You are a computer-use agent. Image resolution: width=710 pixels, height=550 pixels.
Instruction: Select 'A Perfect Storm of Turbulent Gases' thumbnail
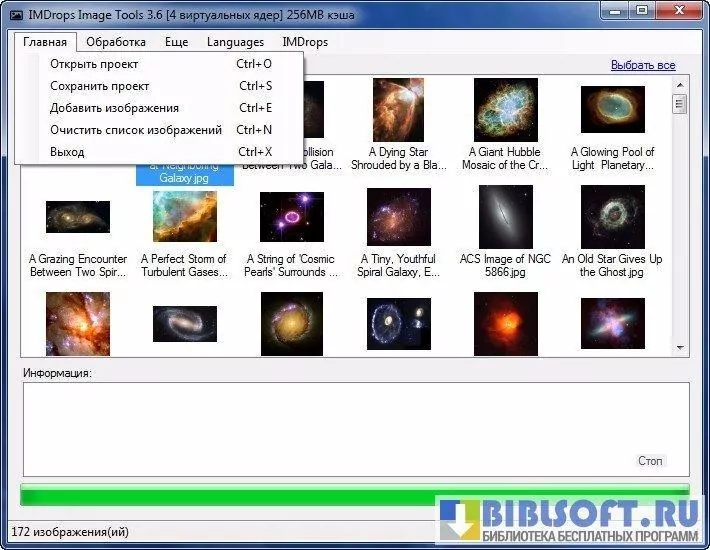(184, 217)
